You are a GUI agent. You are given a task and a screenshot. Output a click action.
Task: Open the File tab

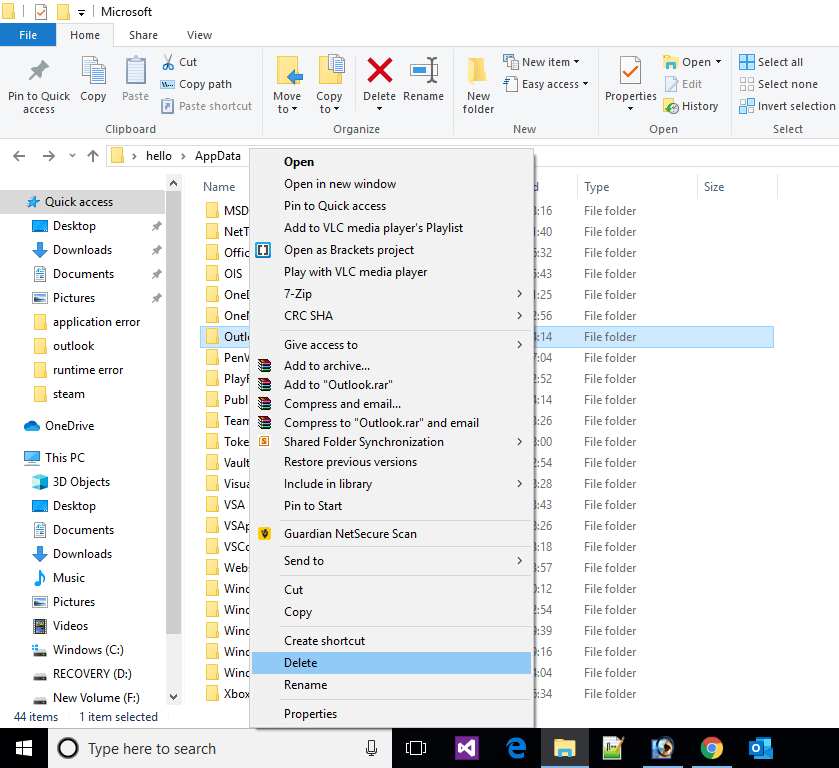click(x=28, y=35)
